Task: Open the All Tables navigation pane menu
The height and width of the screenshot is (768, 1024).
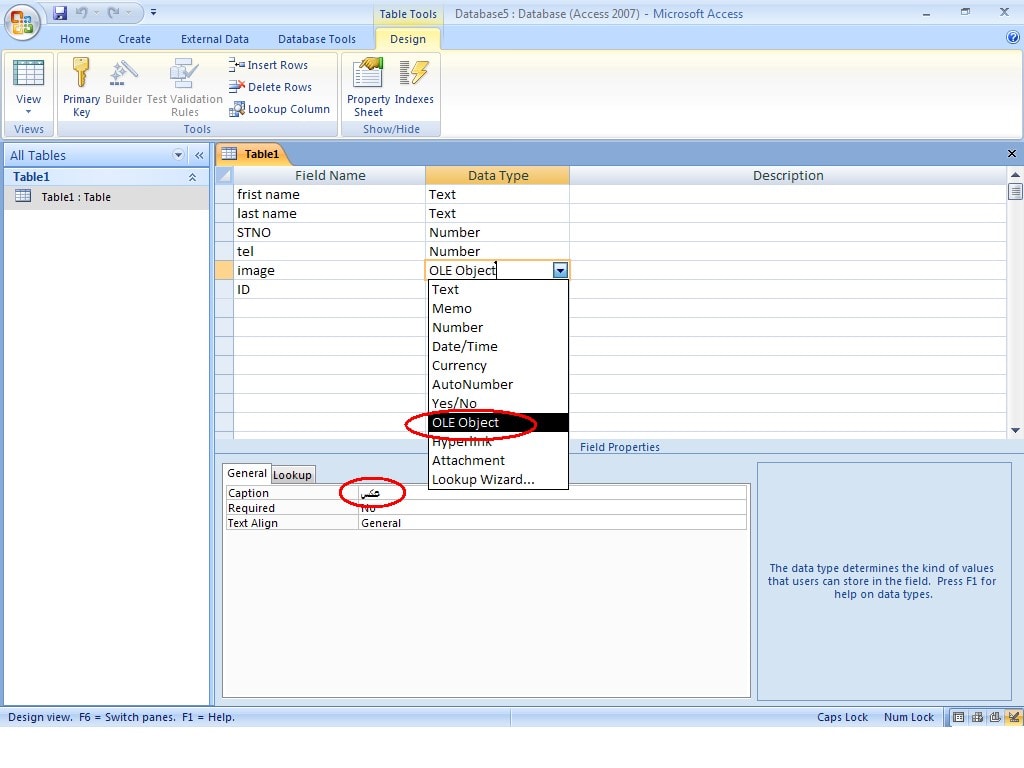Action: (178, 155)
